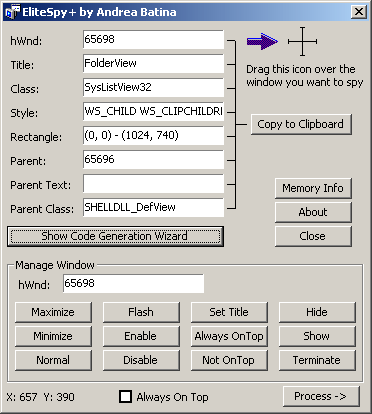Click the Parent Class field SHELLDLL_DefView
372x414 pixels.
click(x=153, y=208)
